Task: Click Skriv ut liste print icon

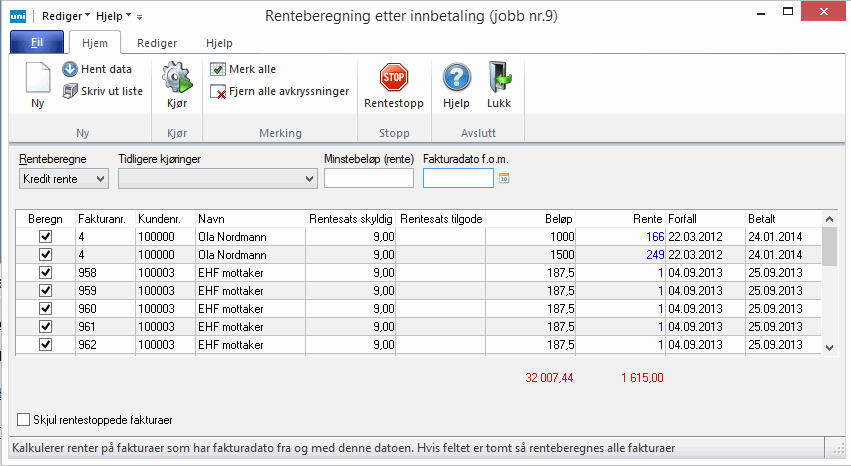Action: [70, 91]
